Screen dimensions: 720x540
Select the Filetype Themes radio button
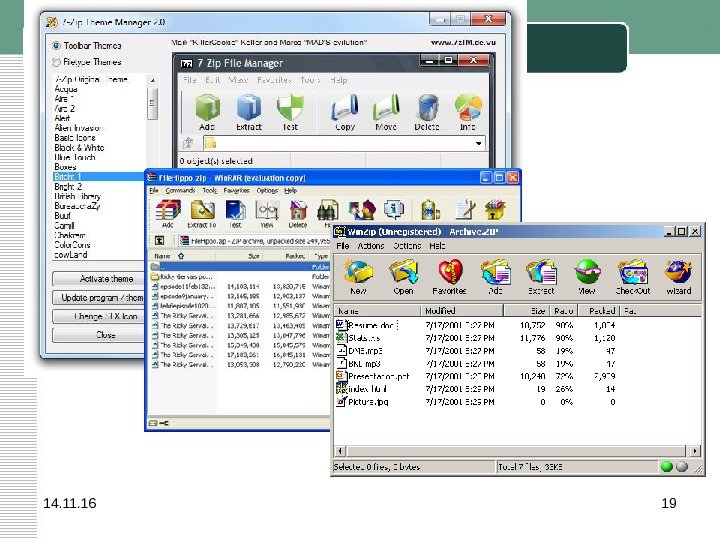56,62
